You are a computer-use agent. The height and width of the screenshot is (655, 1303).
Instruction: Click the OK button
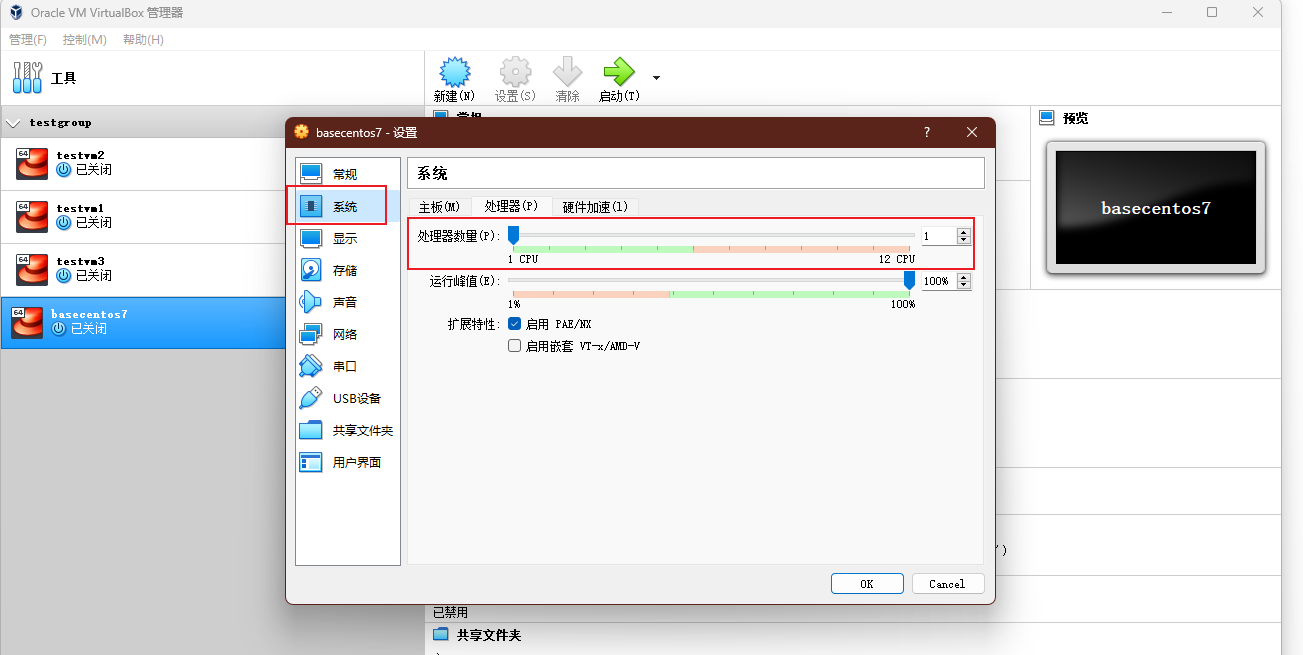tap(867, 584)
